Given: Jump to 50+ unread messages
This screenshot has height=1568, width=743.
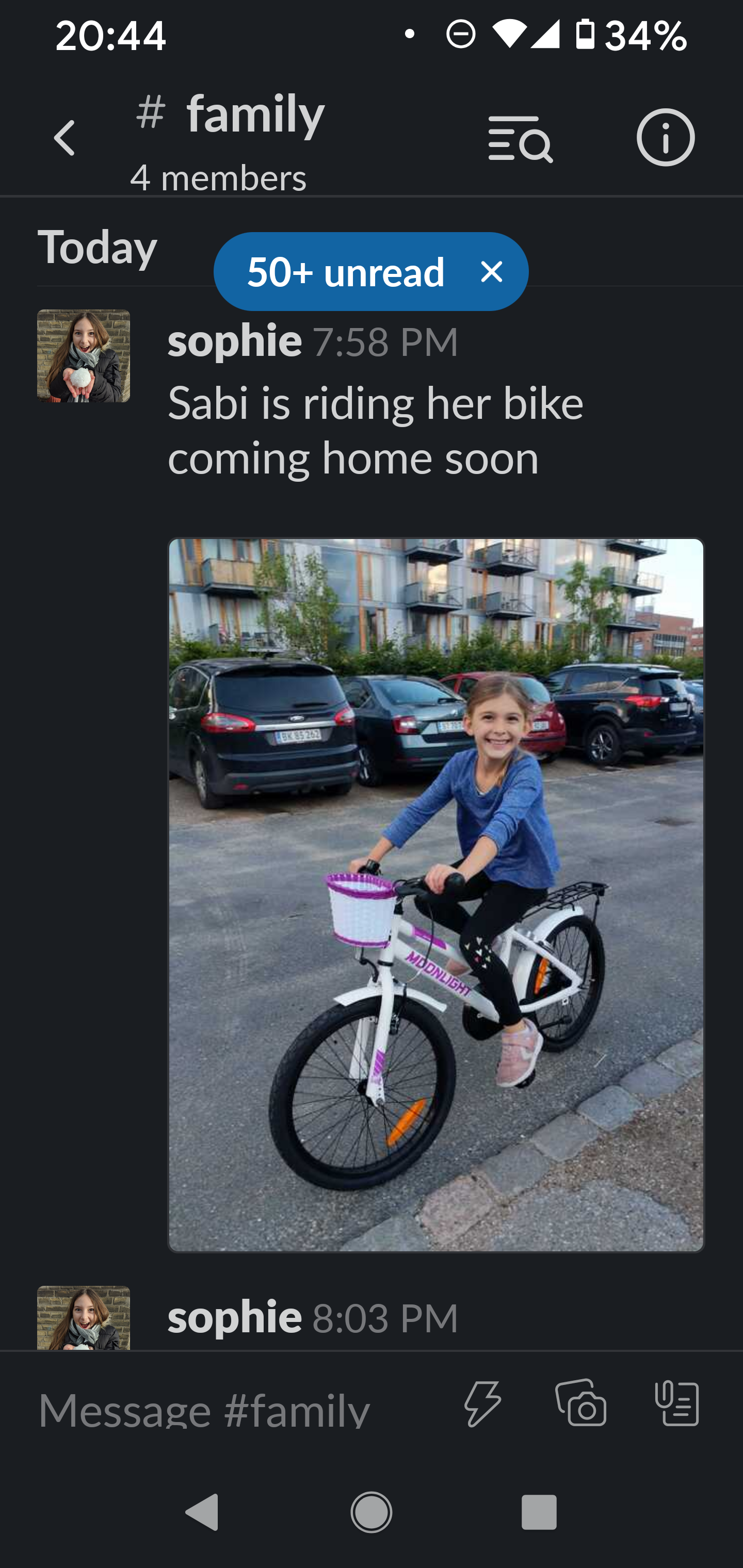Looking at the screenshot, I should tap(345, 271).
